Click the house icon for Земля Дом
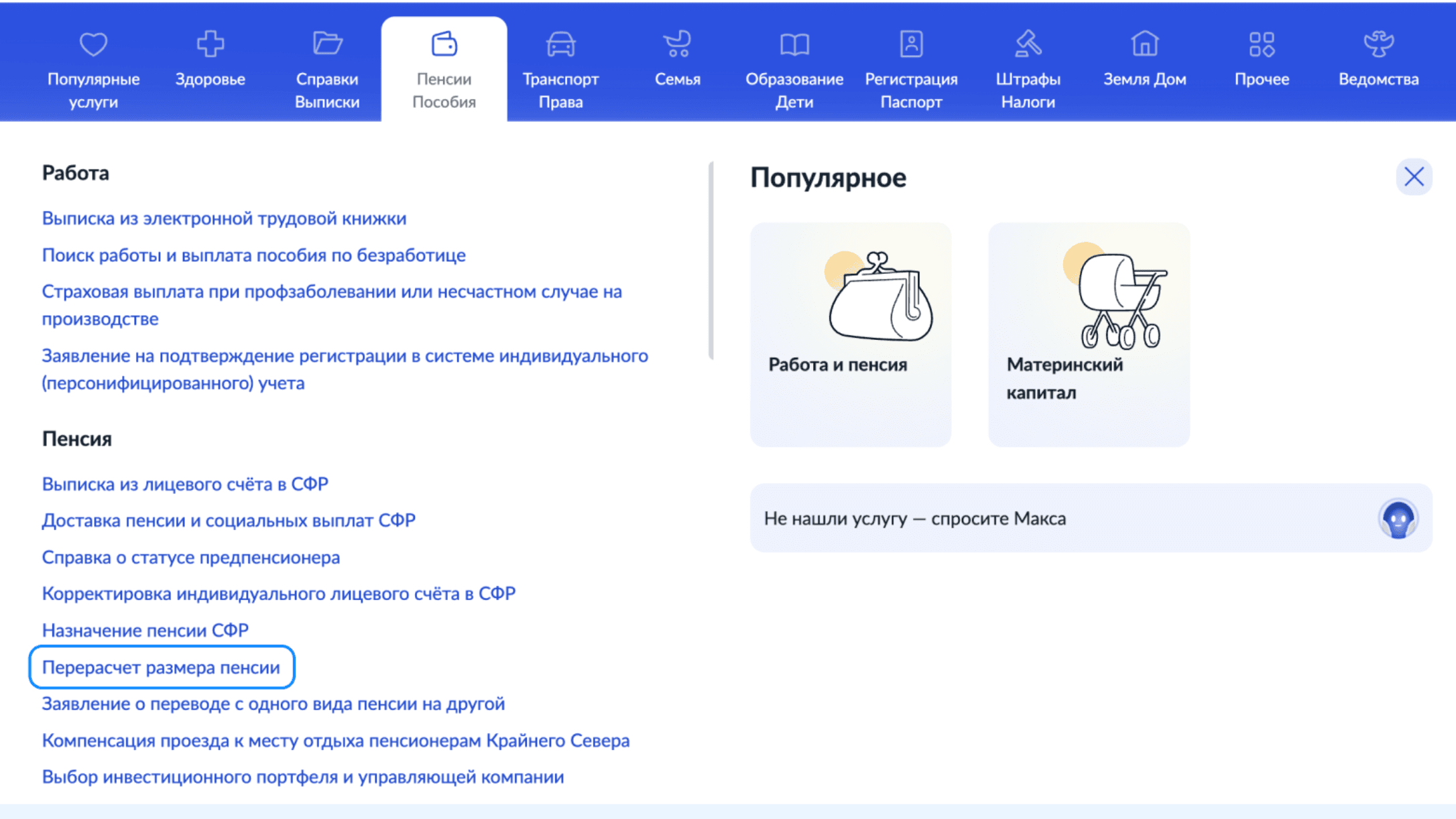This screenshot has height=819, width=1456. pyautogui.click(x=1144, y=44)
